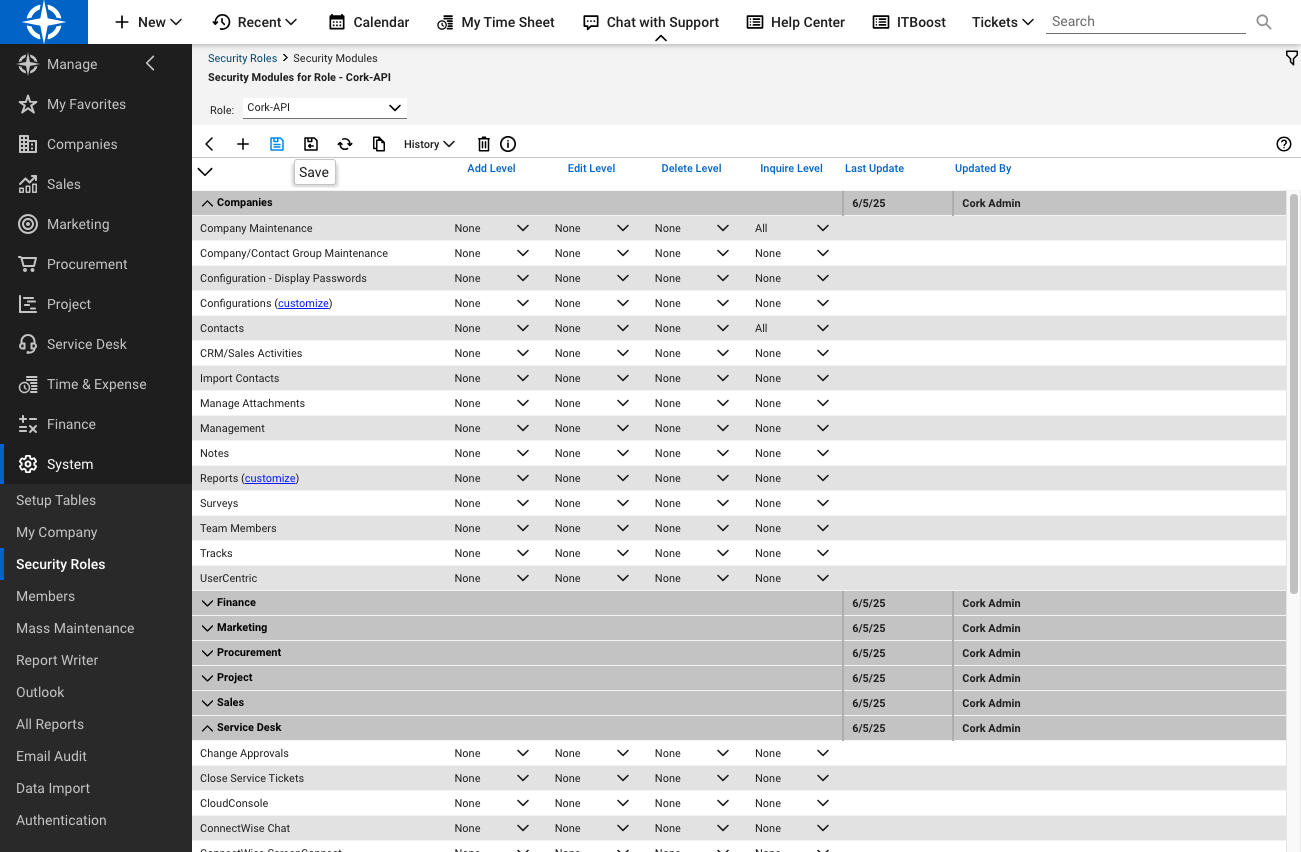
Task: Click the Save and Close icon
Action: pos(311,144)
